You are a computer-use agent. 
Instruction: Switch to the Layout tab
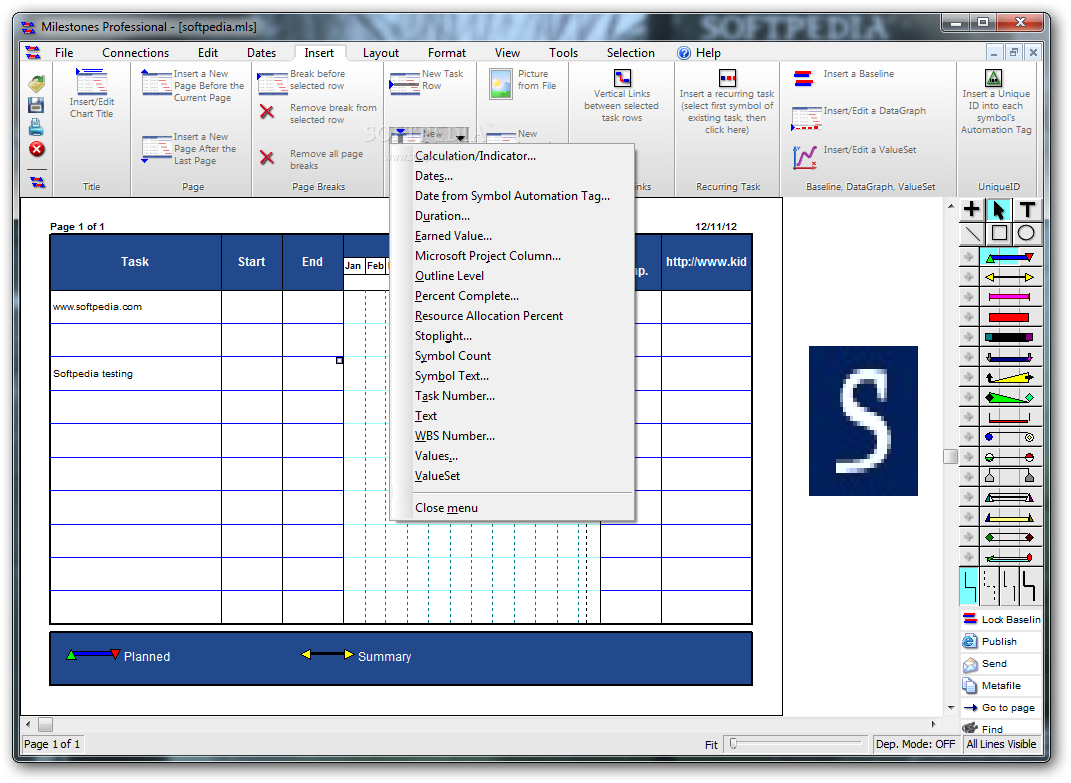pos(380,53)
